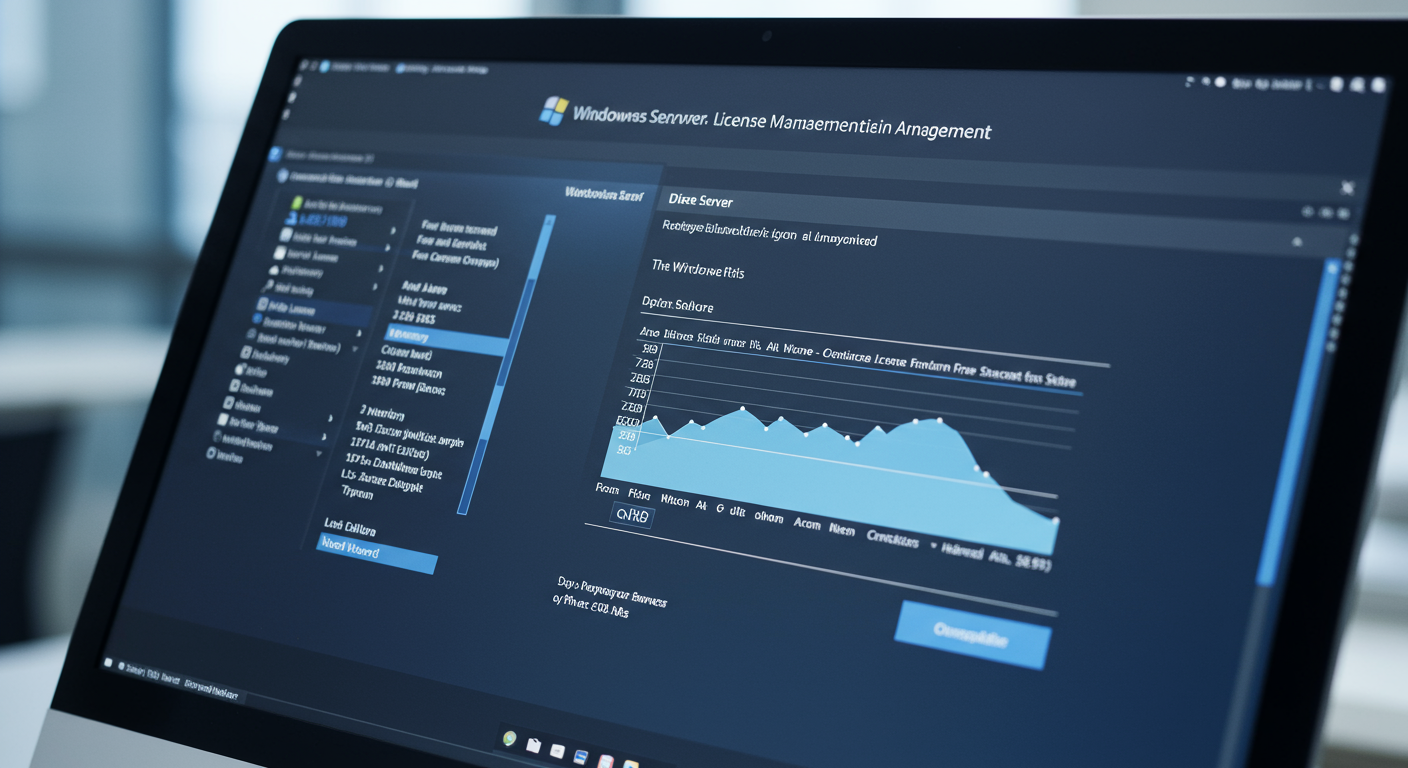
Task: Click the right-edge vertical blue scrollbar
Action: (1300, 420)
